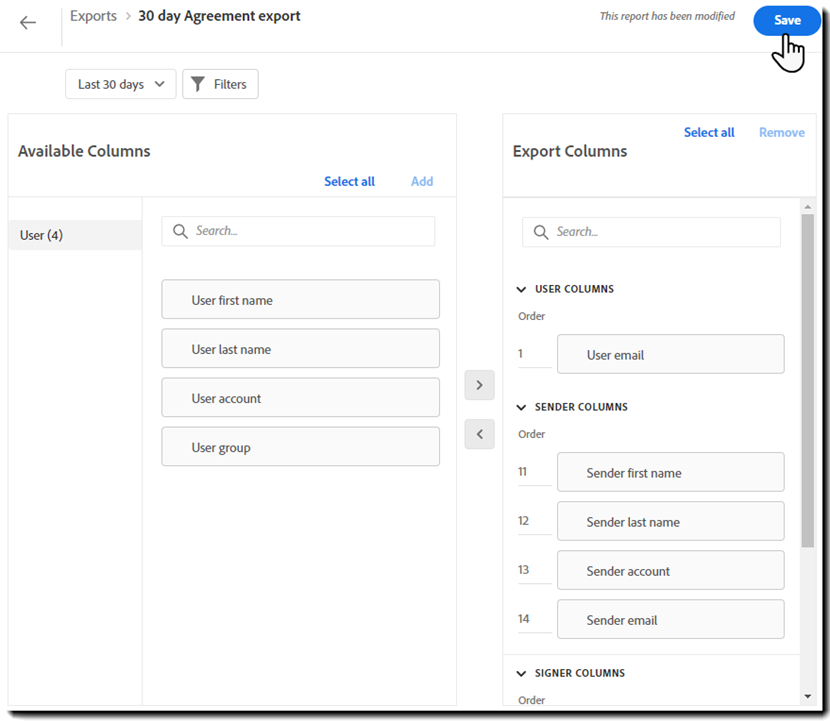Click Select all in Available Columns
This screenshot has width=830, height=722.
(x=349, y=181)
